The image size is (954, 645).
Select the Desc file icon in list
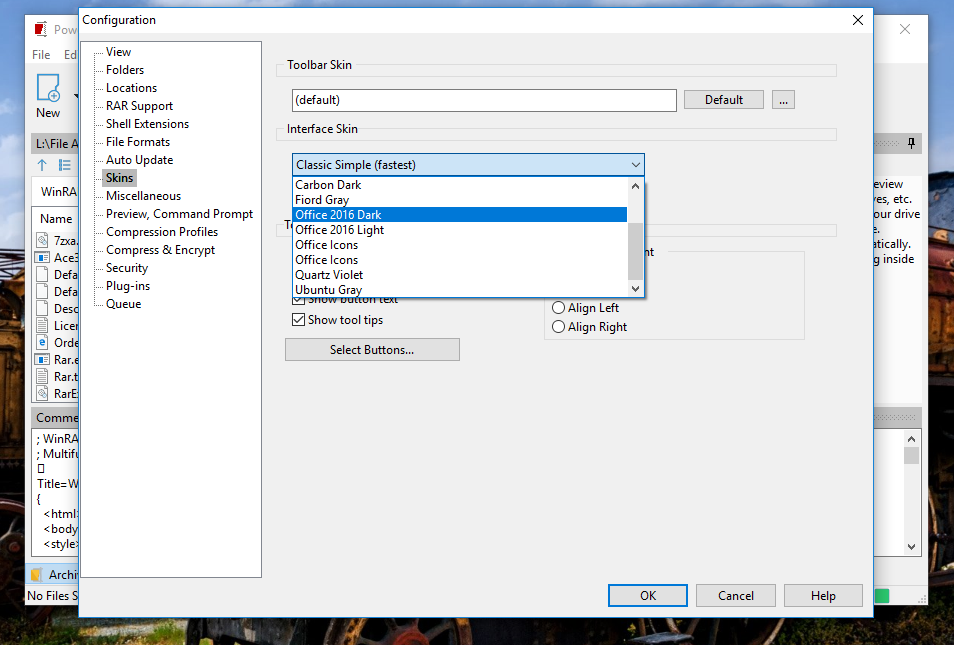(x=42, y=309)
